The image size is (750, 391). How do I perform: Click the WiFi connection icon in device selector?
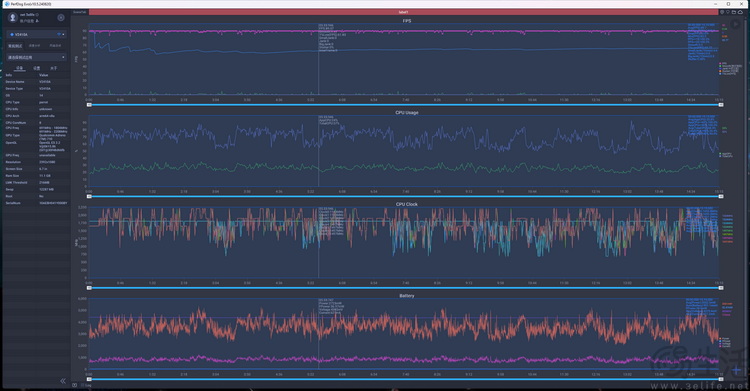pyautogui.click(x=59, y=34)
